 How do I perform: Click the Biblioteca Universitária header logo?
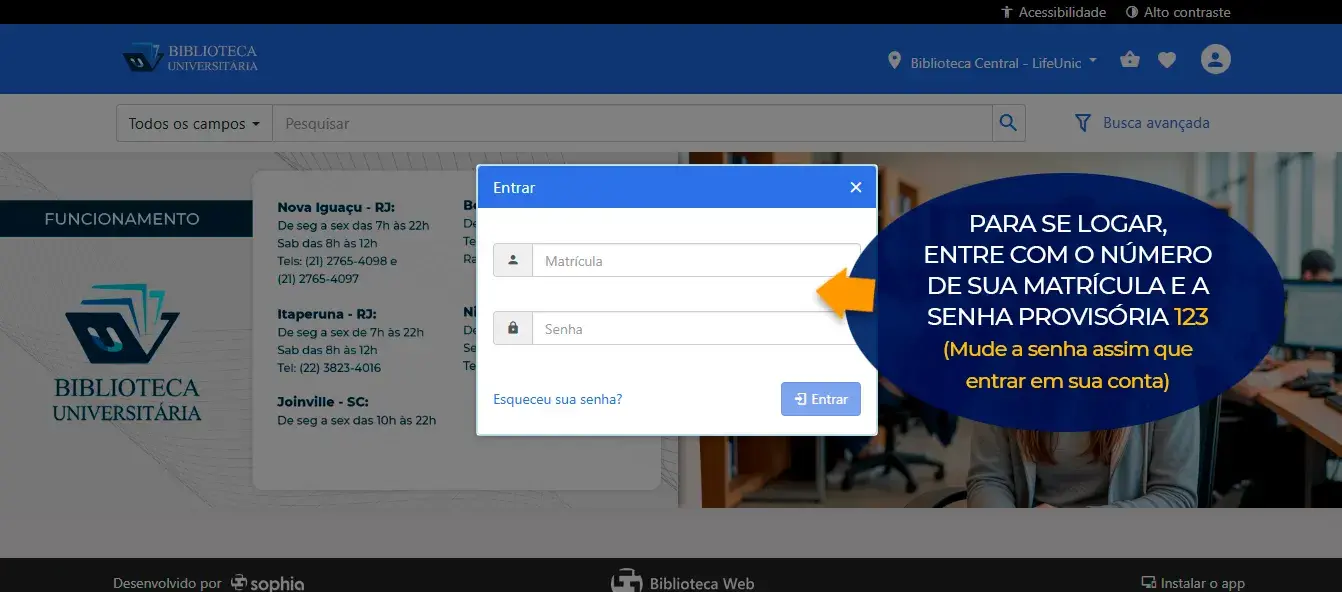190,58
